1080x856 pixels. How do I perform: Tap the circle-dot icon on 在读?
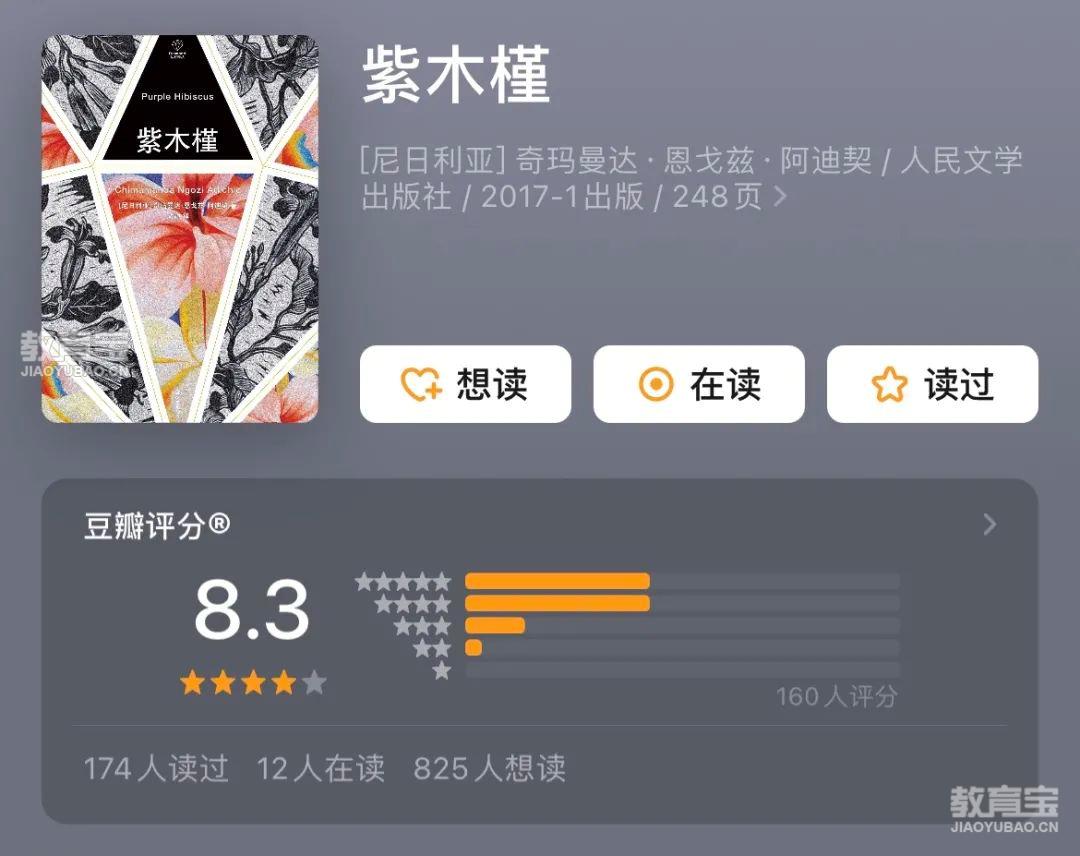pos(655,384)
